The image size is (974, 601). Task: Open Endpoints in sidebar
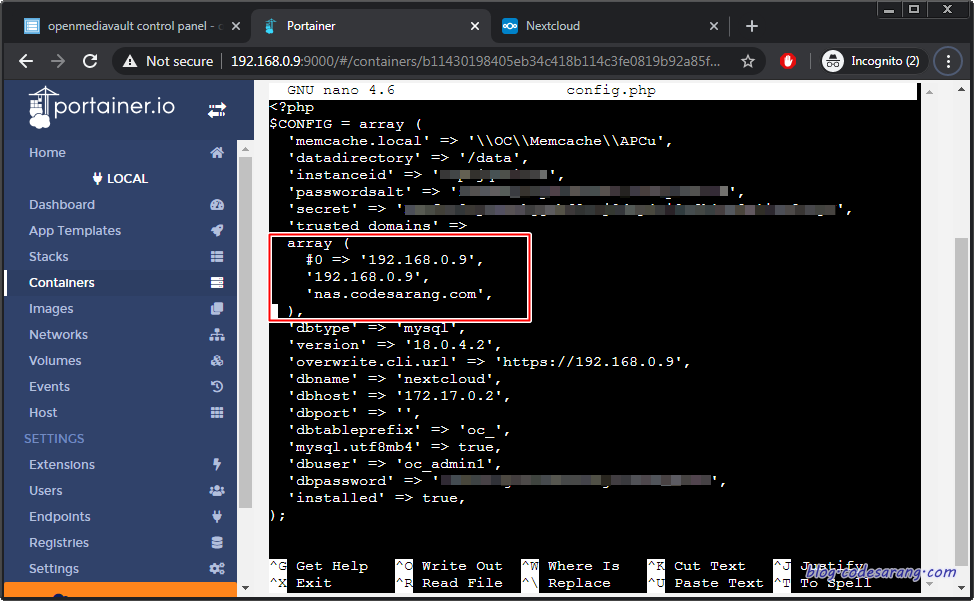(x=60, y=517)
